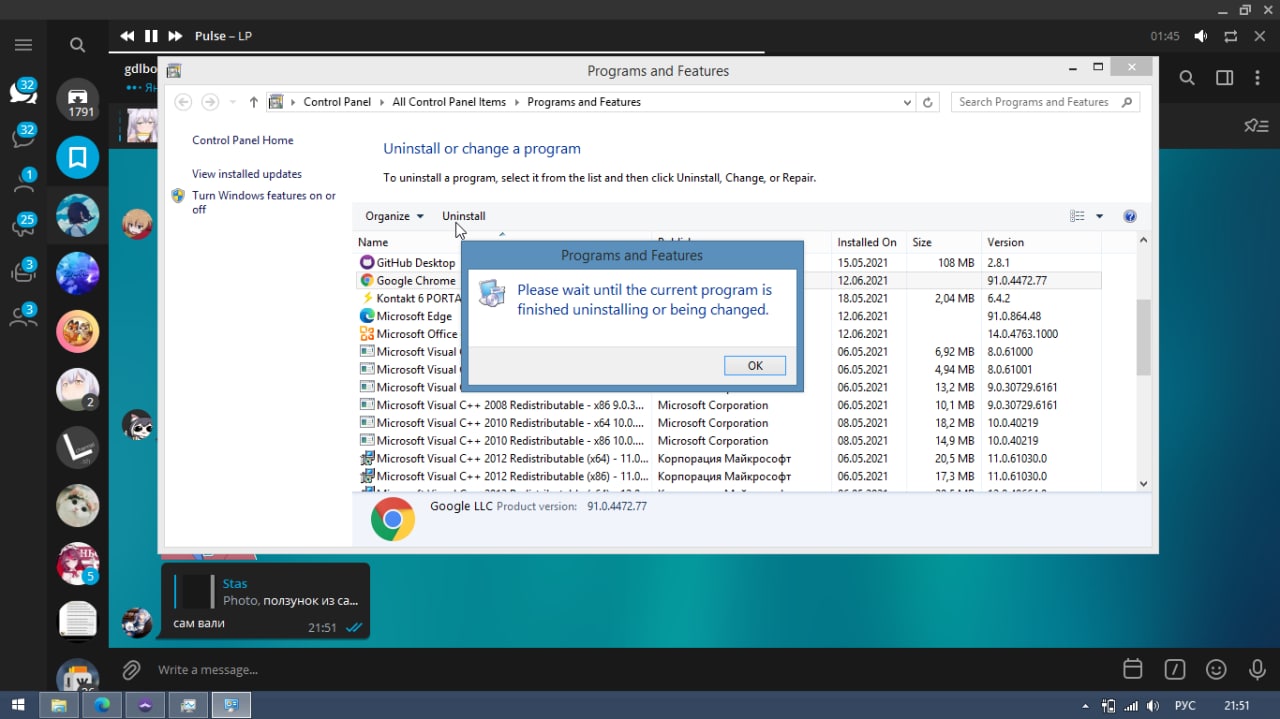Open Microsoft Edge from taskbar
1280x719 pixels.
[x=102, y=705]
